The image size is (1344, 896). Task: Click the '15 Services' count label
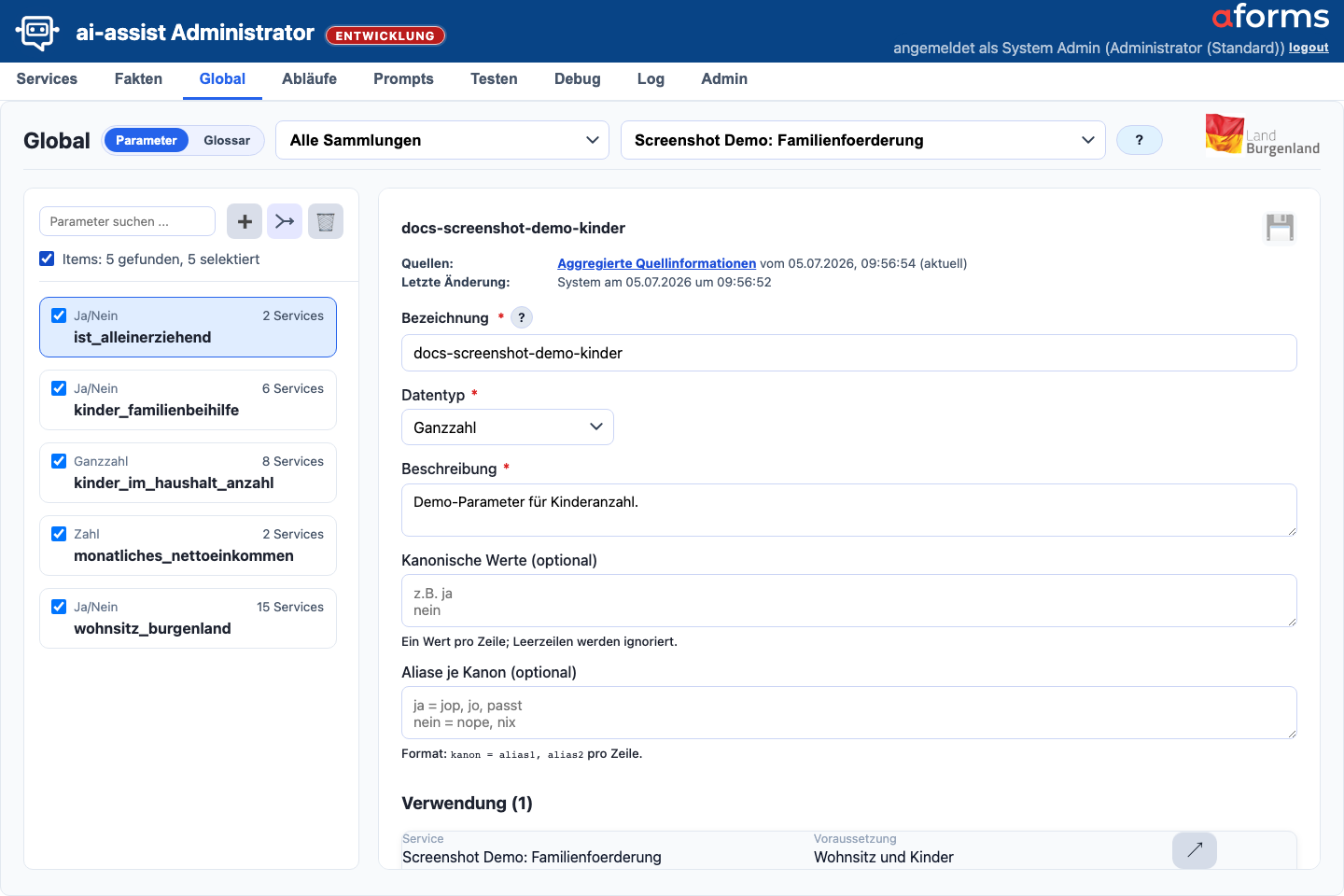(x=290, y=607)
